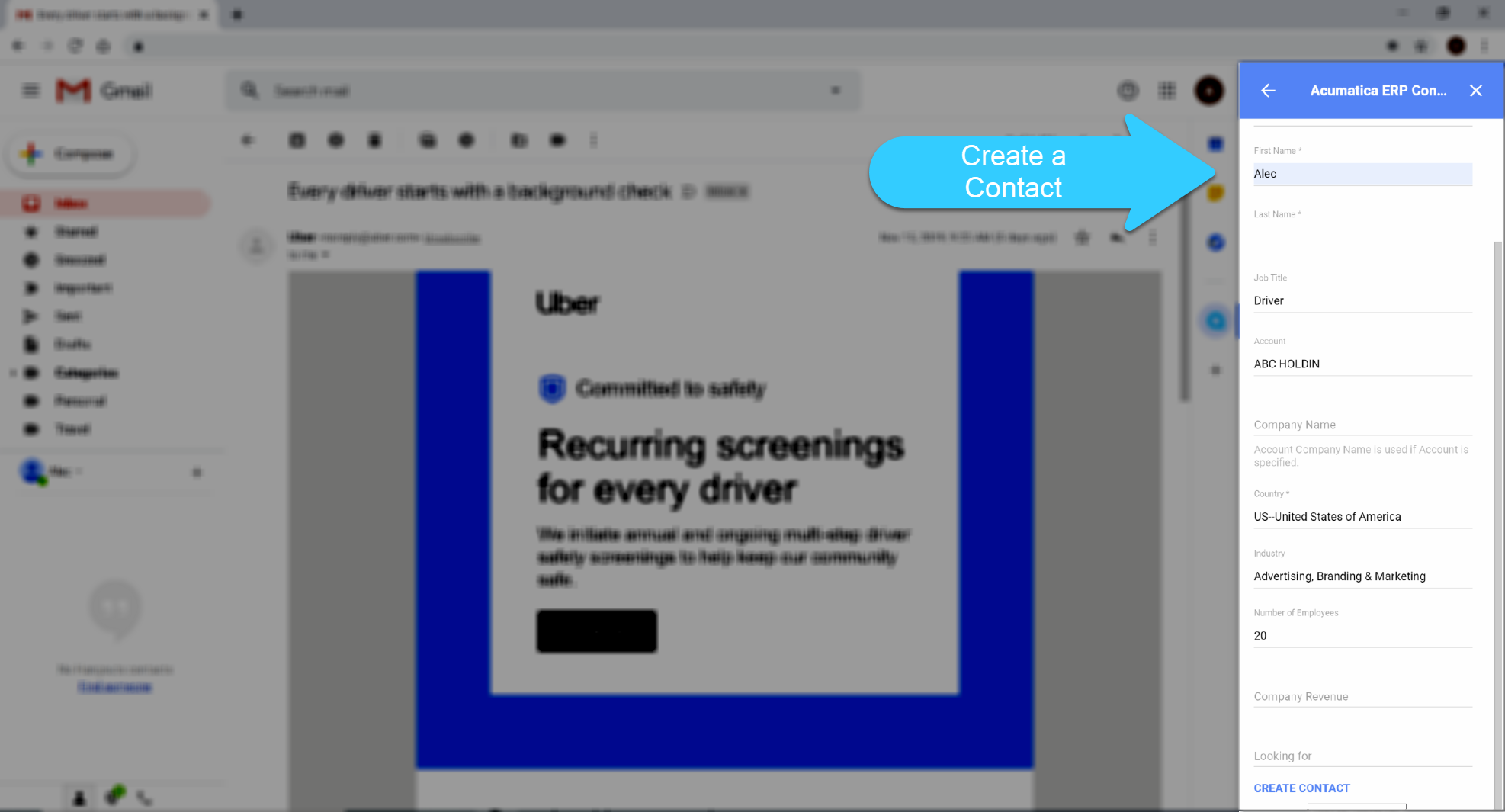Open Hangouts contacts person icon
1505x812 pixels.
[x=79, y=798]
